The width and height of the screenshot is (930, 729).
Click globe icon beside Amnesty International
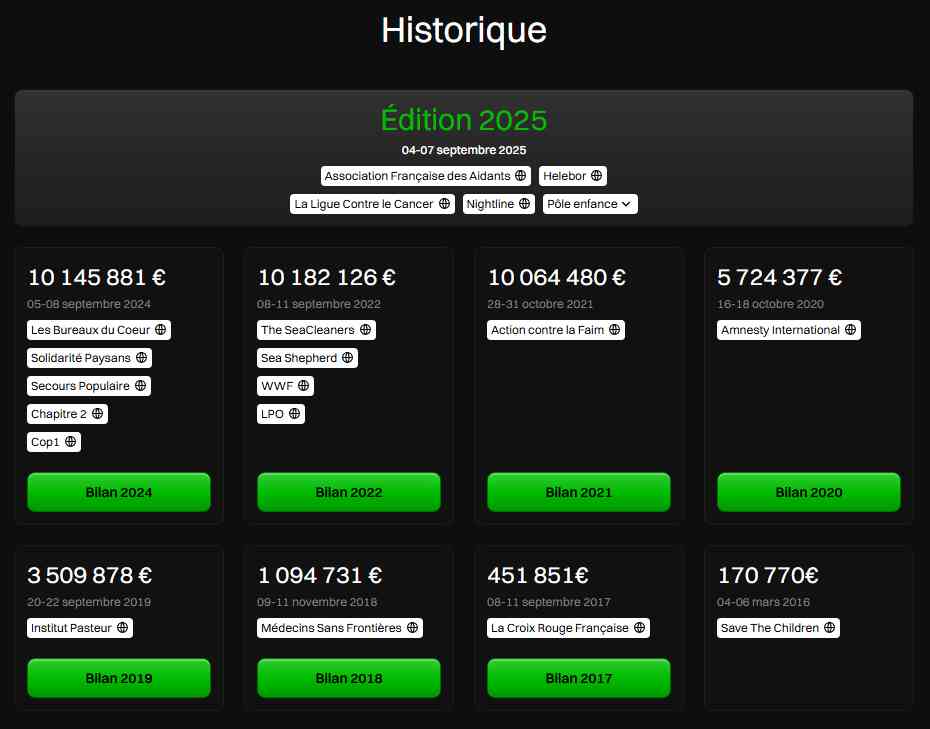click(850, 330)
